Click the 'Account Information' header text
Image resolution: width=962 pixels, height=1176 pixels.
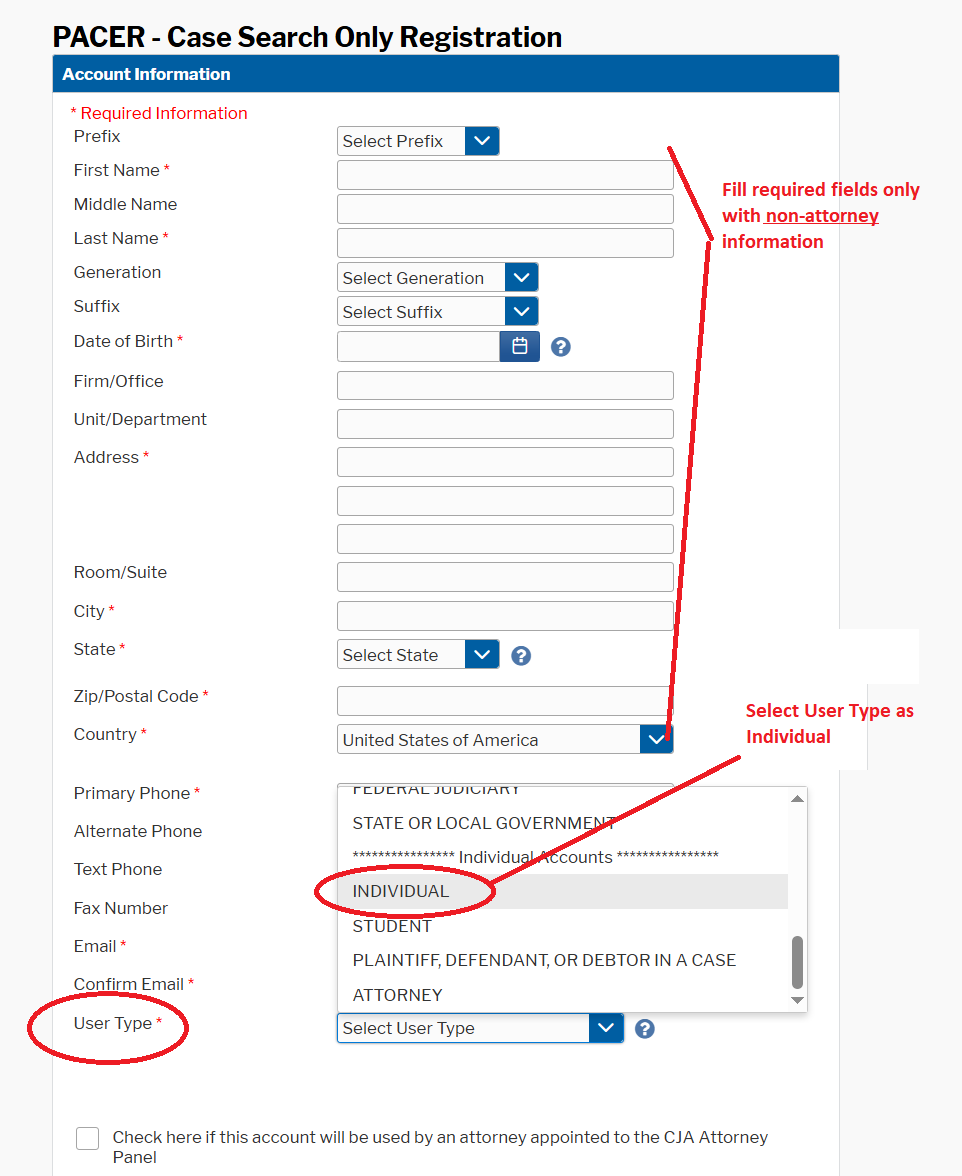click(146, 74)
